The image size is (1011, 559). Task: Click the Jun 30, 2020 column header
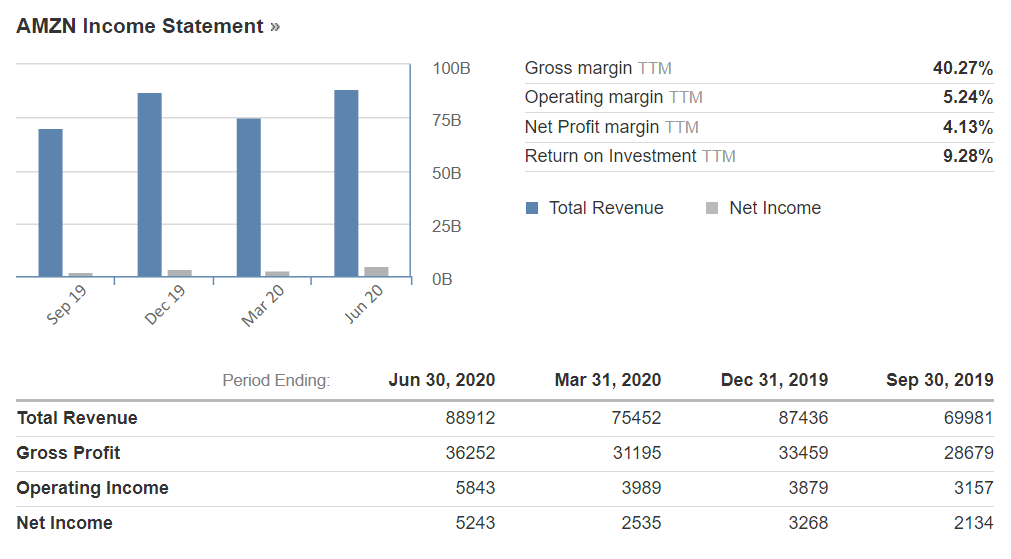pos(441,380)
